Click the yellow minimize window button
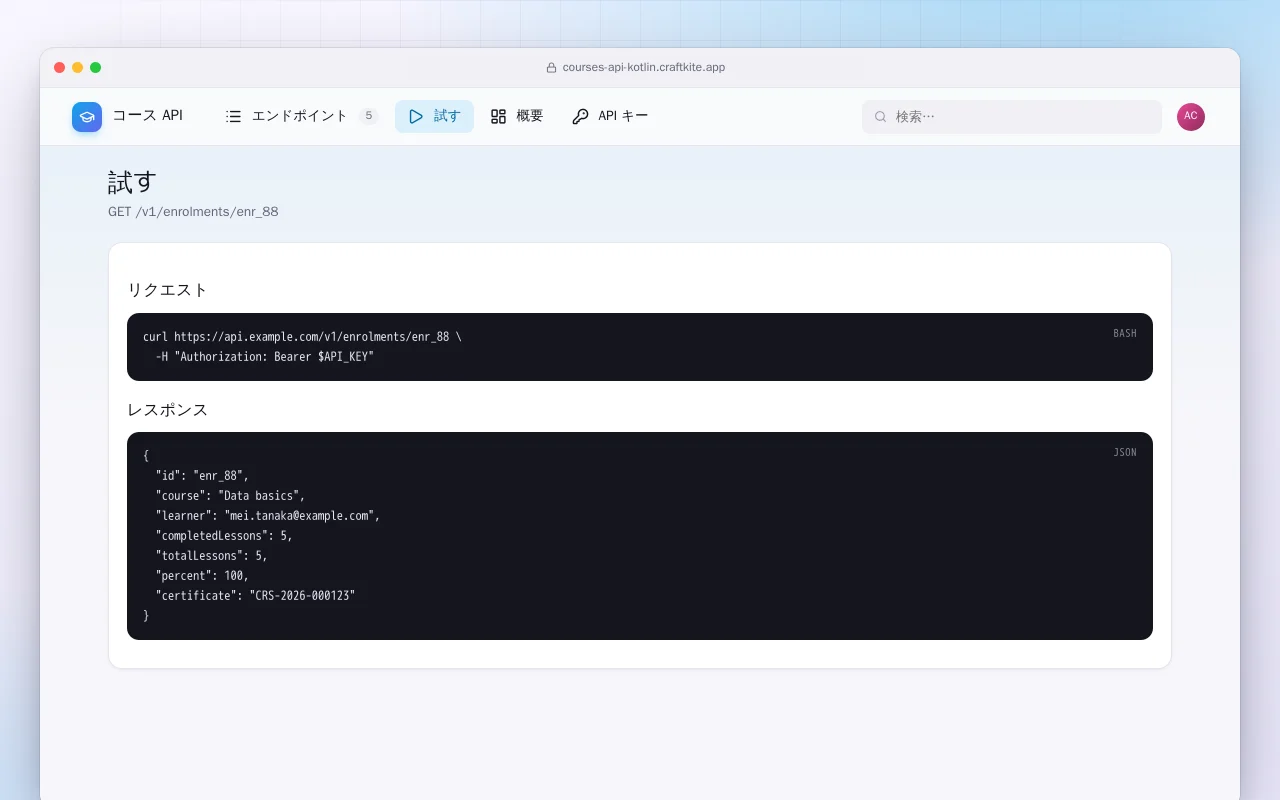Image resolution: width=1280 pixels, height=800 pixels. (x=78, y=68)
